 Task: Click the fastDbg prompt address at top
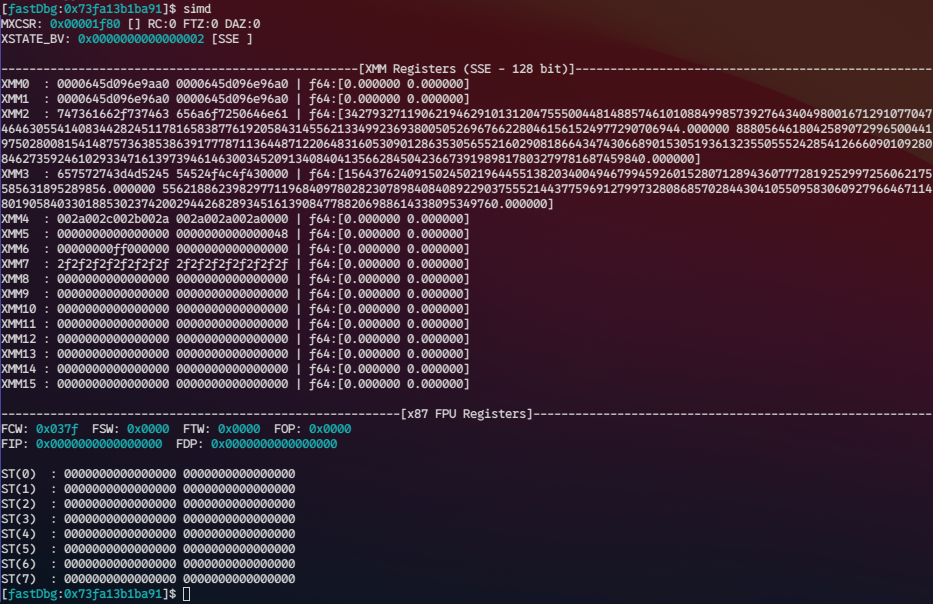(113, 9)
